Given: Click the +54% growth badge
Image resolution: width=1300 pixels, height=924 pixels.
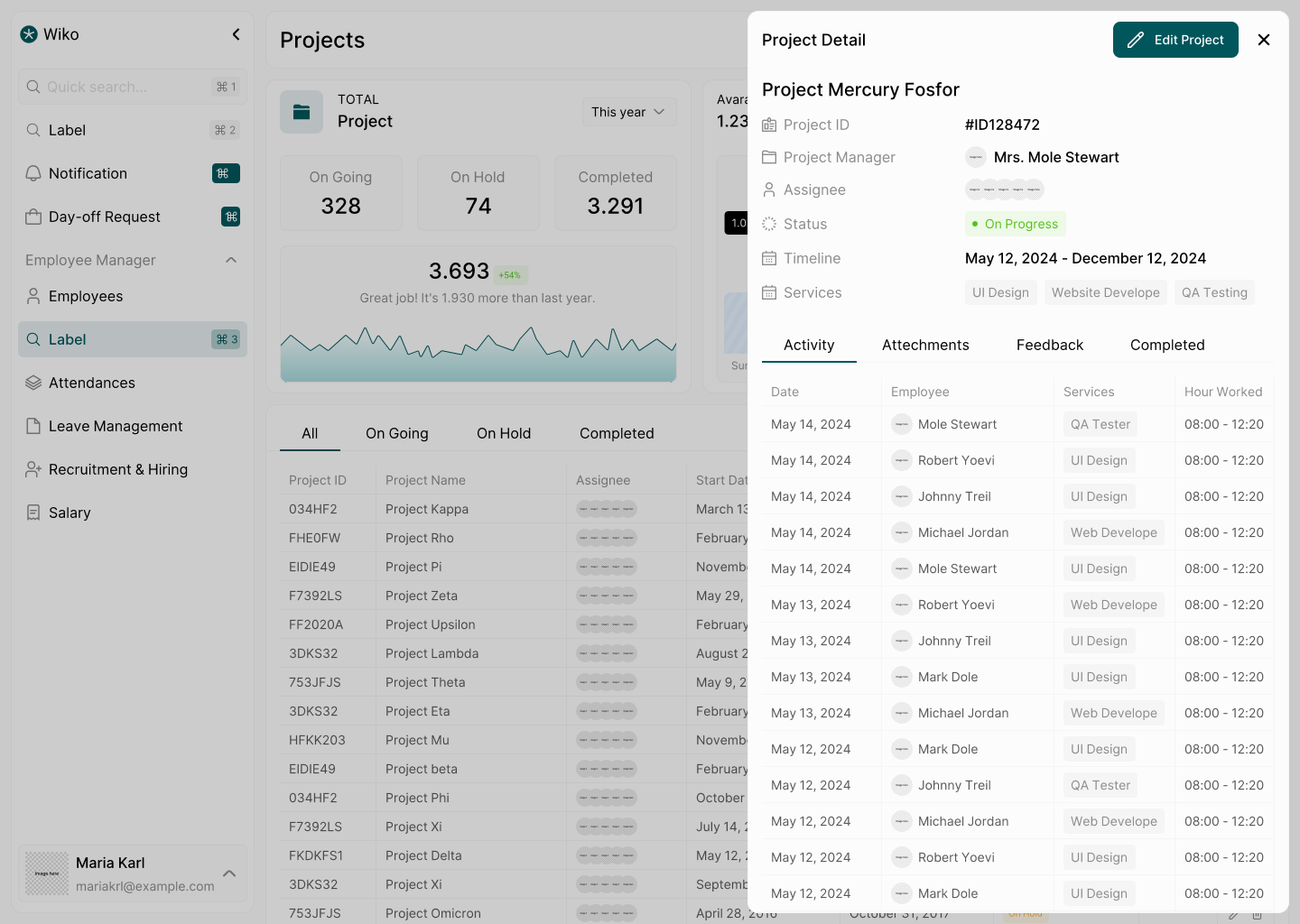Looking at the screenshot, I should click(x=510, y=275).
